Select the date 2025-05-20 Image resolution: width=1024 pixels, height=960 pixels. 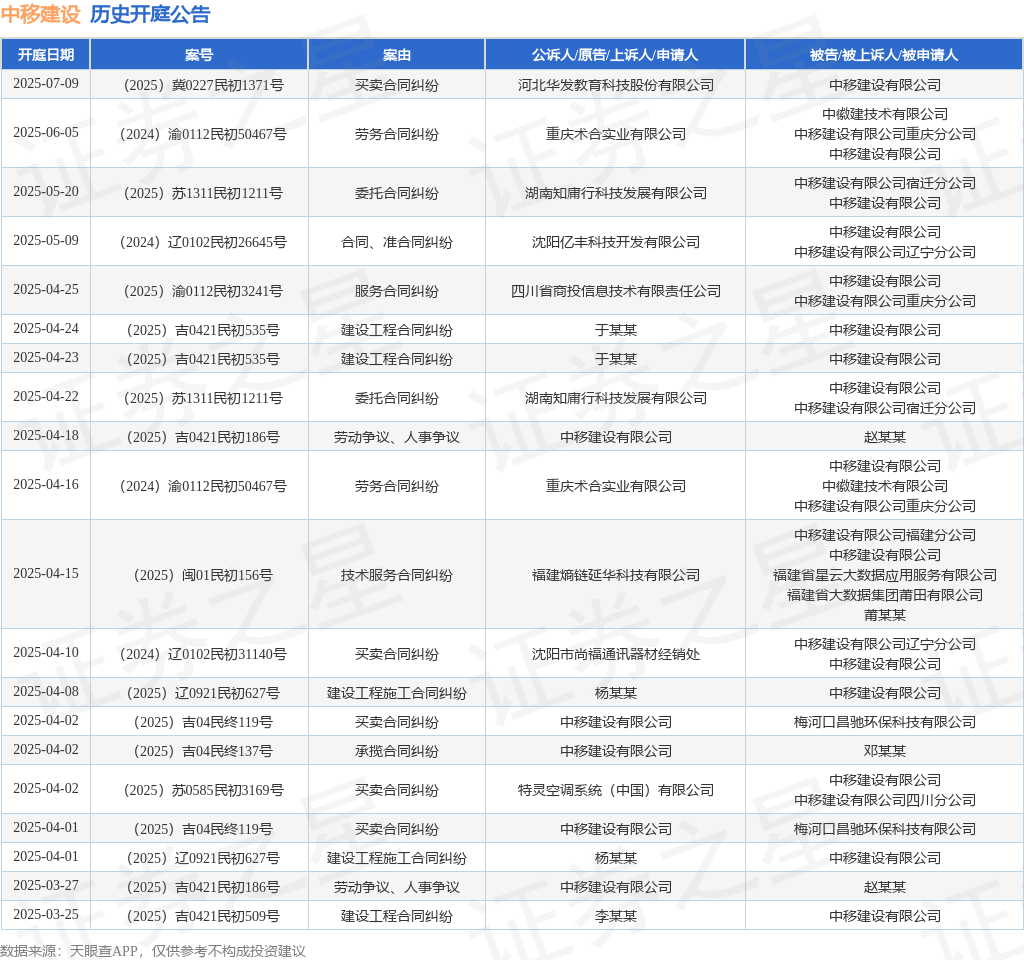click(46, 191)
